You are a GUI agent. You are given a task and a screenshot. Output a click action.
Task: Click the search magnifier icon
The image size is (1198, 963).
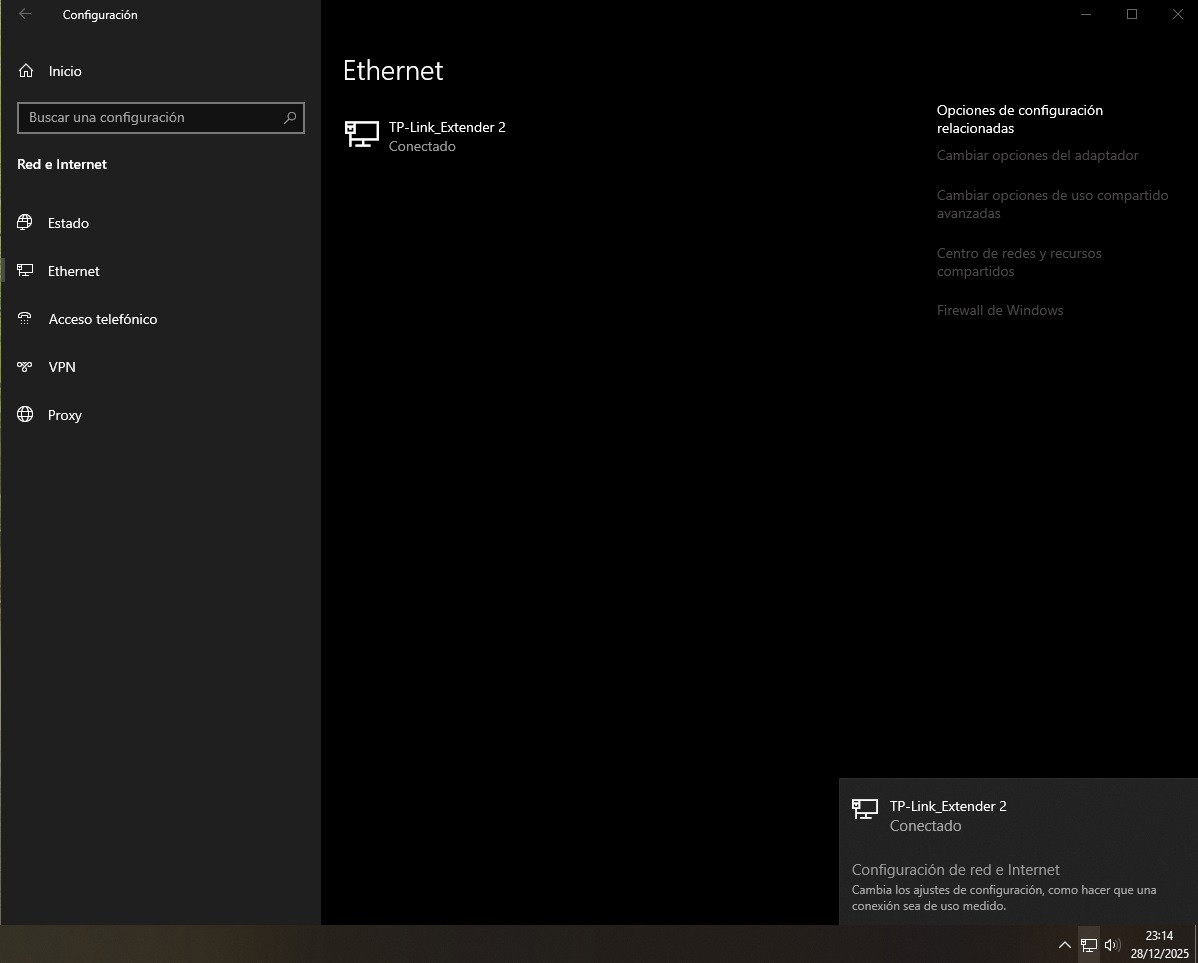[x=290, y=118]
